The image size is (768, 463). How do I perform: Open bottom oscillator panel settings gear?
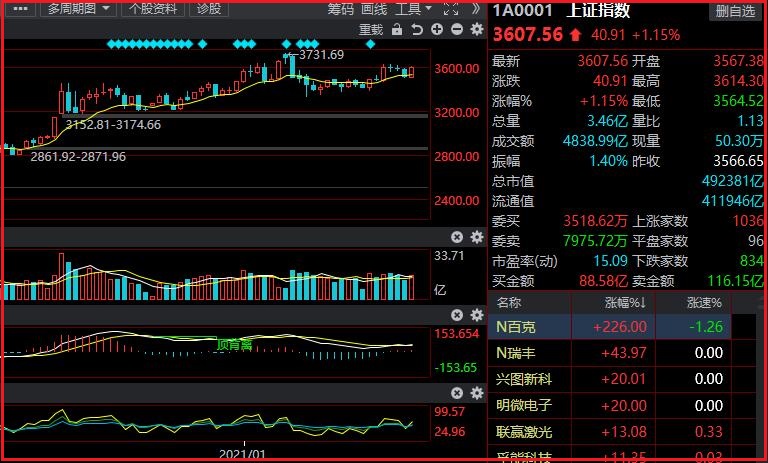click(x=477, y=393)
